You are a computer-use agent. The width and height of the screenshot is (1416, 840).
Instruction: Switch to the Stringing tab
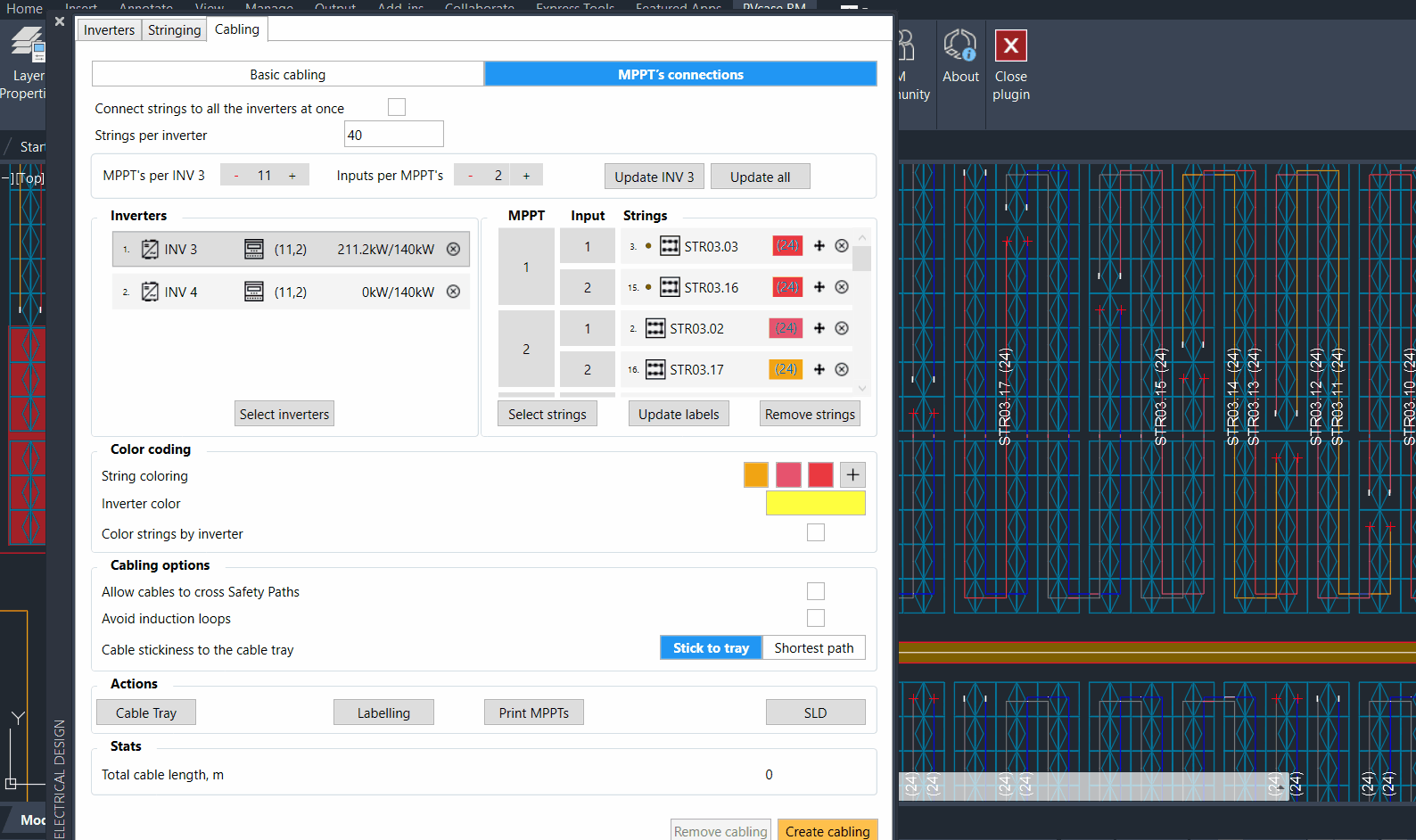[174, 30]
